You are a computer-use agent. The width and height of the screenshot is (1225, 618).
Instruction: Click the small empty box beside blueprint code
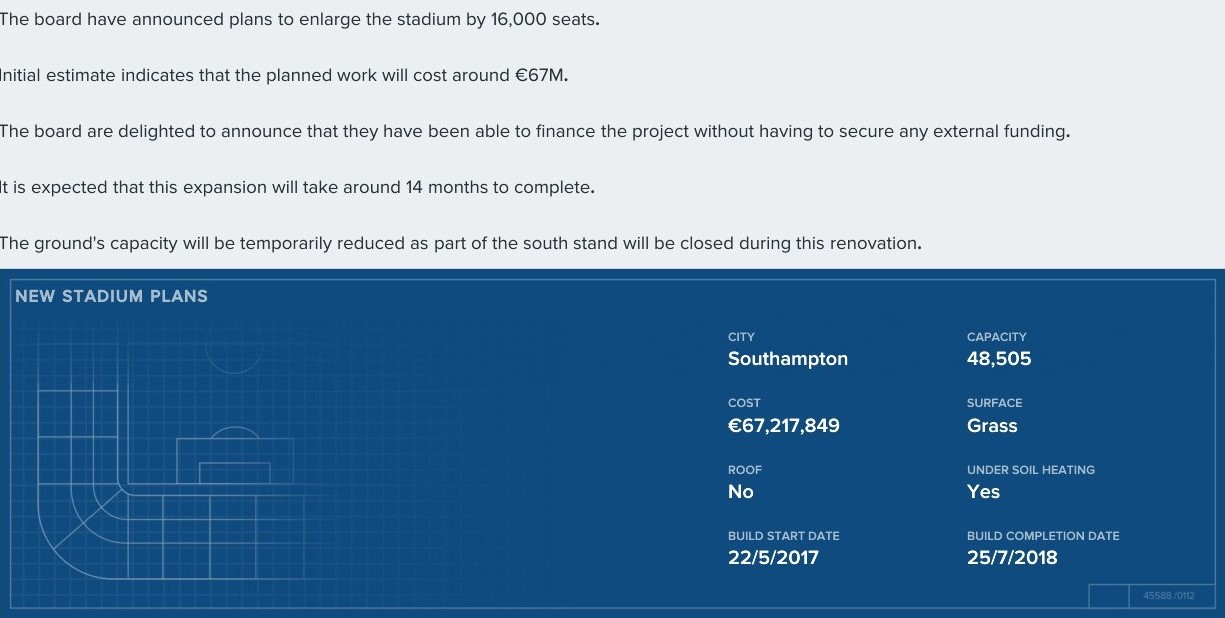point(1109,596)
